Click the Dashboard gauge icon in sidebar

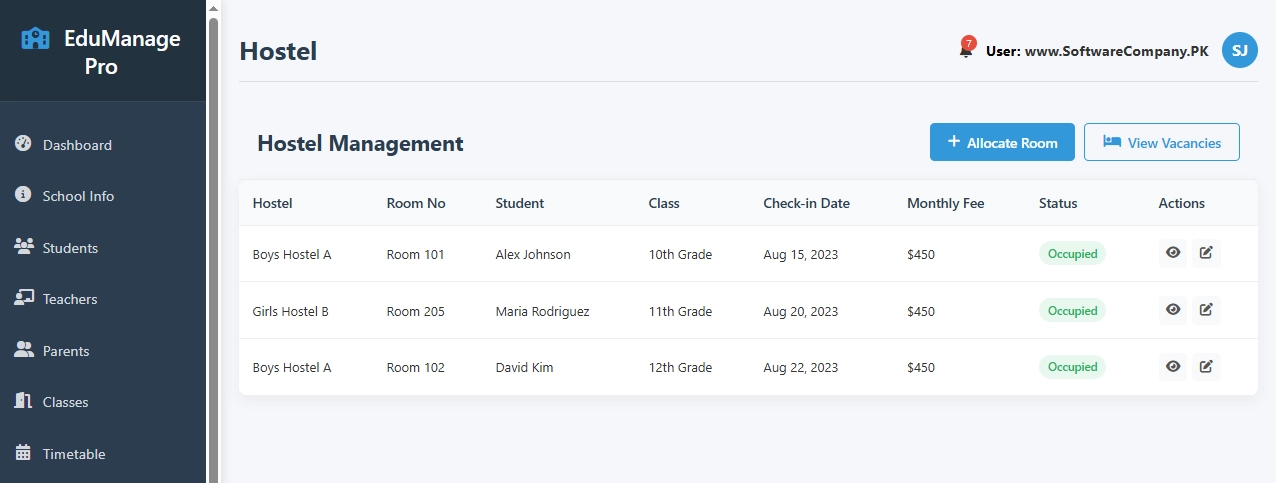(24, 144)
